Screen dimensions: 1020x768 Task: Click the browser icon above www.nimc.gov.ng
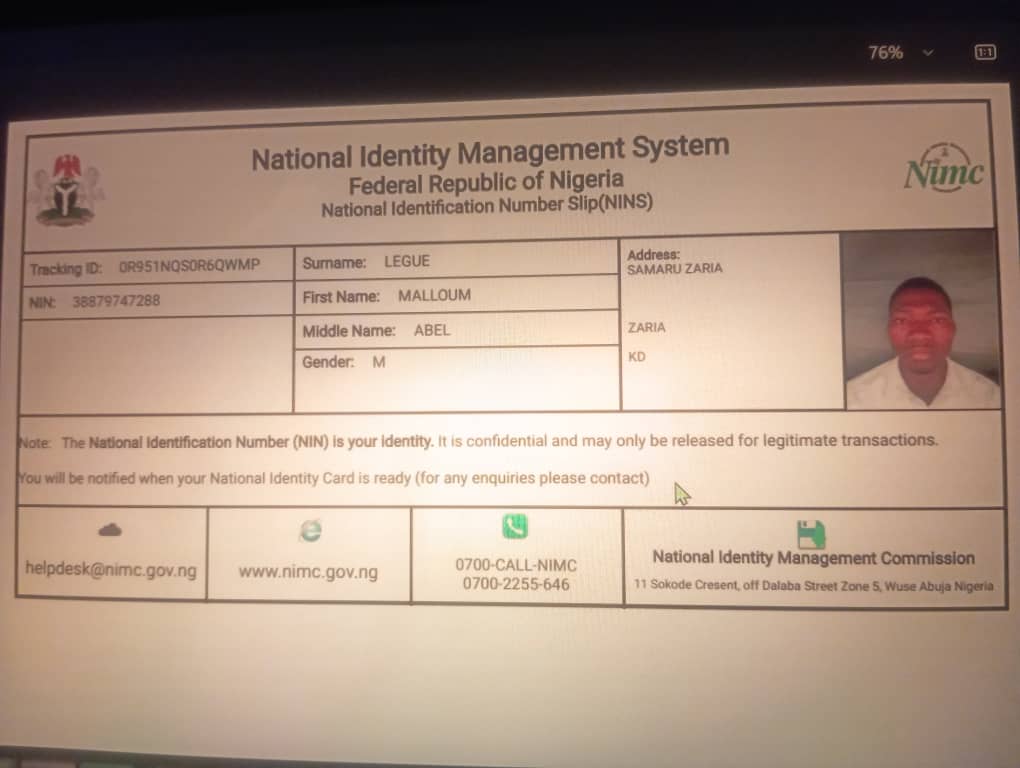click(311, 531)
